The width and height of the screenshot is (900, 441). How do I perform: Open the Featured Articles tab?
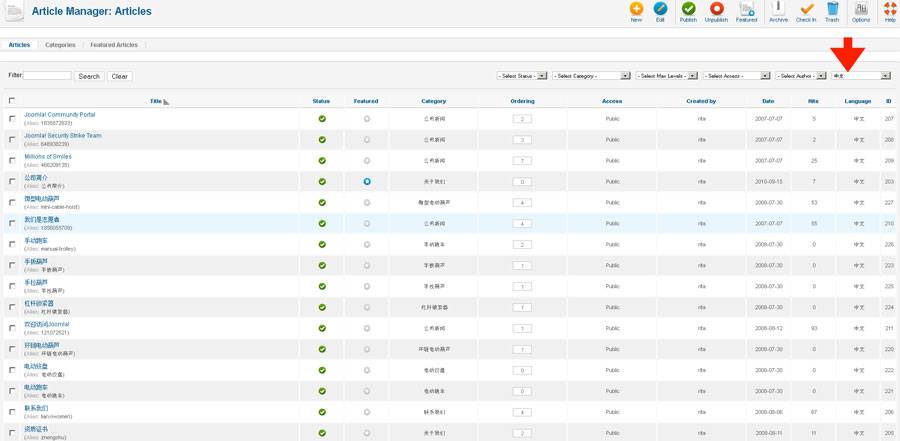click(x=114, y=45)
